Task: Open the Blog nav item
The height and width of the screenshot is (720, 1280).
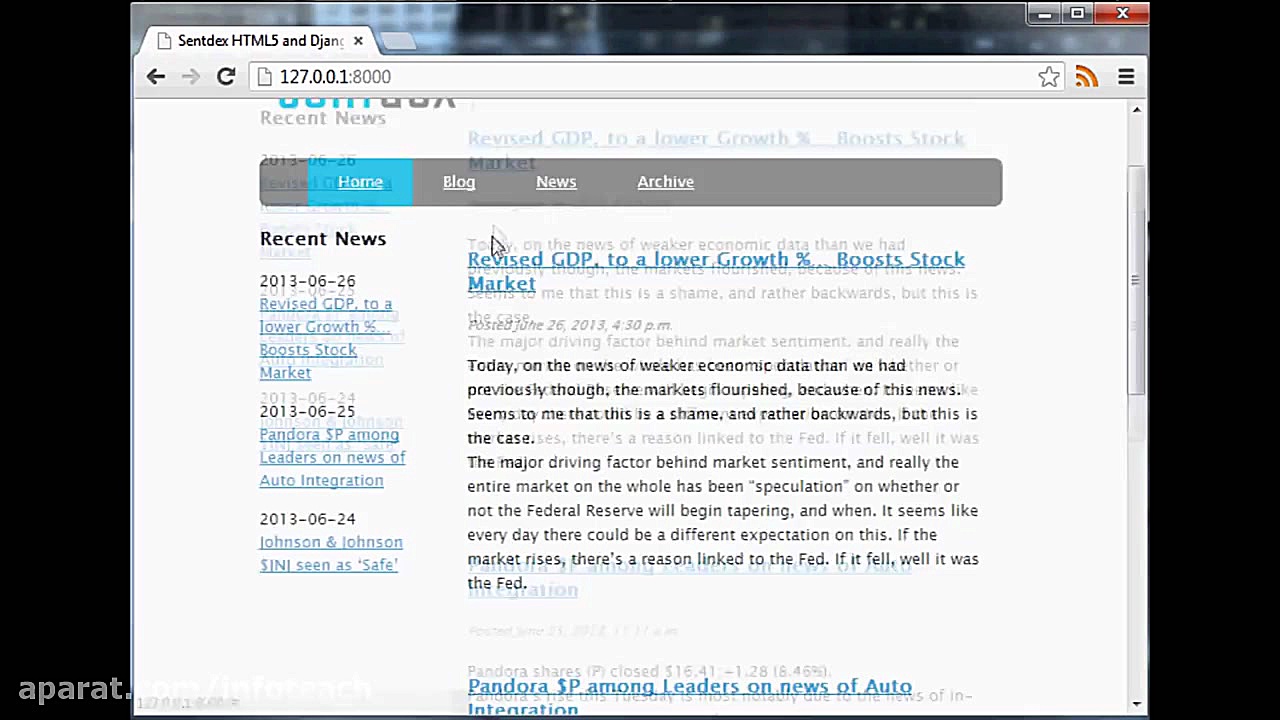Action: click(x=459, y=182)
